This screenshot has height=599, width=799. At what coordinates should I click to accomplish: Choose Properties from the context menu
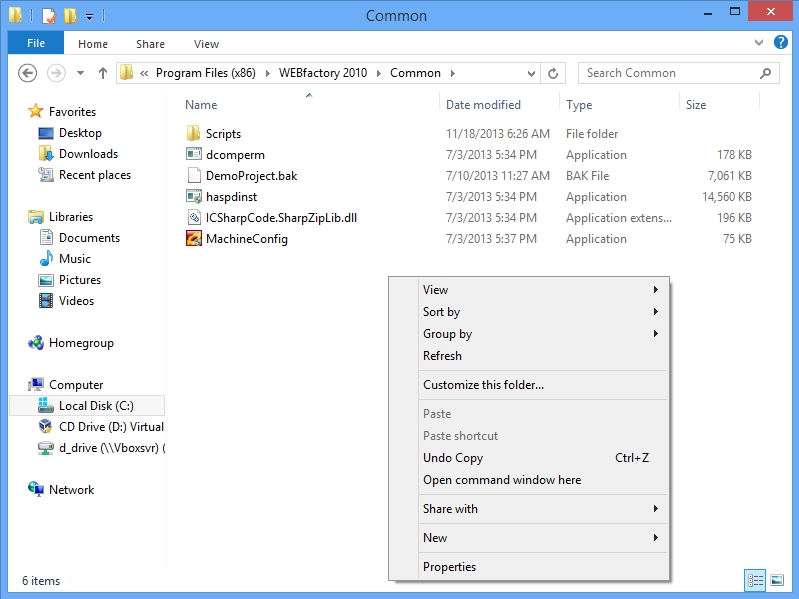click(x=449, y=567)
